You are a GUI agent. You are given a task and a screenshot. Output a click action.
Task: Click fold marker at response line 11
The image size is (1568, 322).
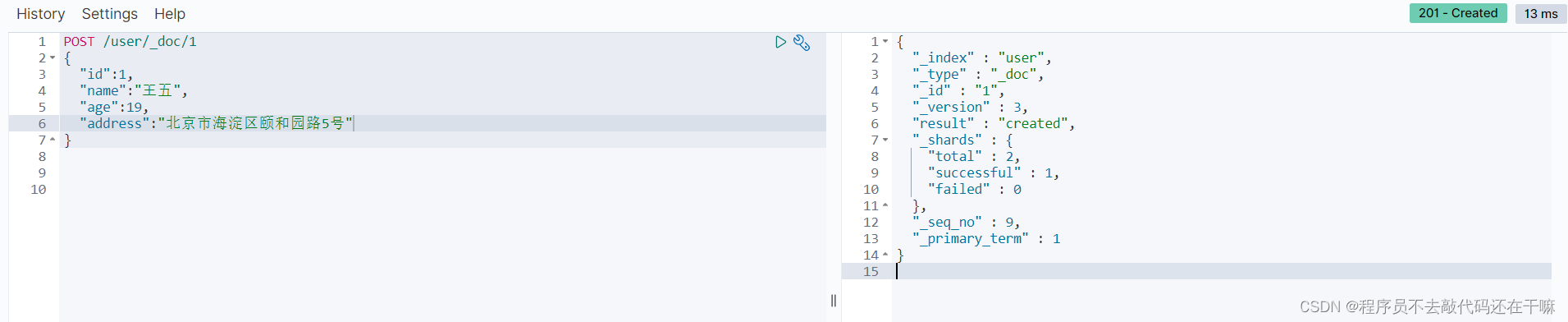(x=885, y=205)
